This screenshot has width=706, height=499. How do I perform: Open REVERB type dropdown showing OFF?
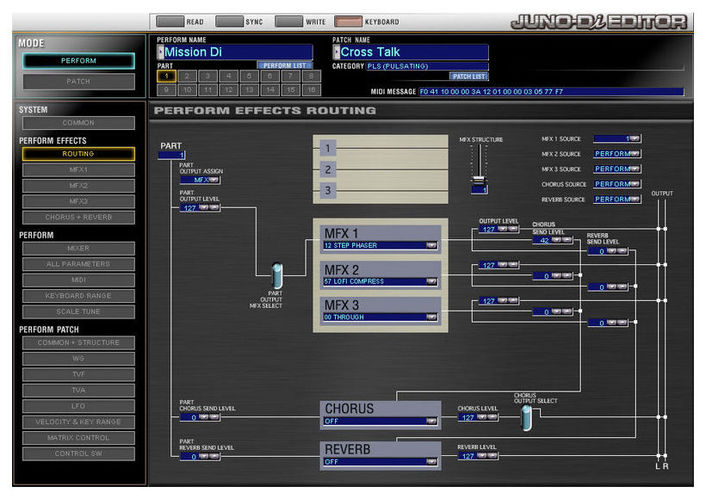click(x=380, y=462)
